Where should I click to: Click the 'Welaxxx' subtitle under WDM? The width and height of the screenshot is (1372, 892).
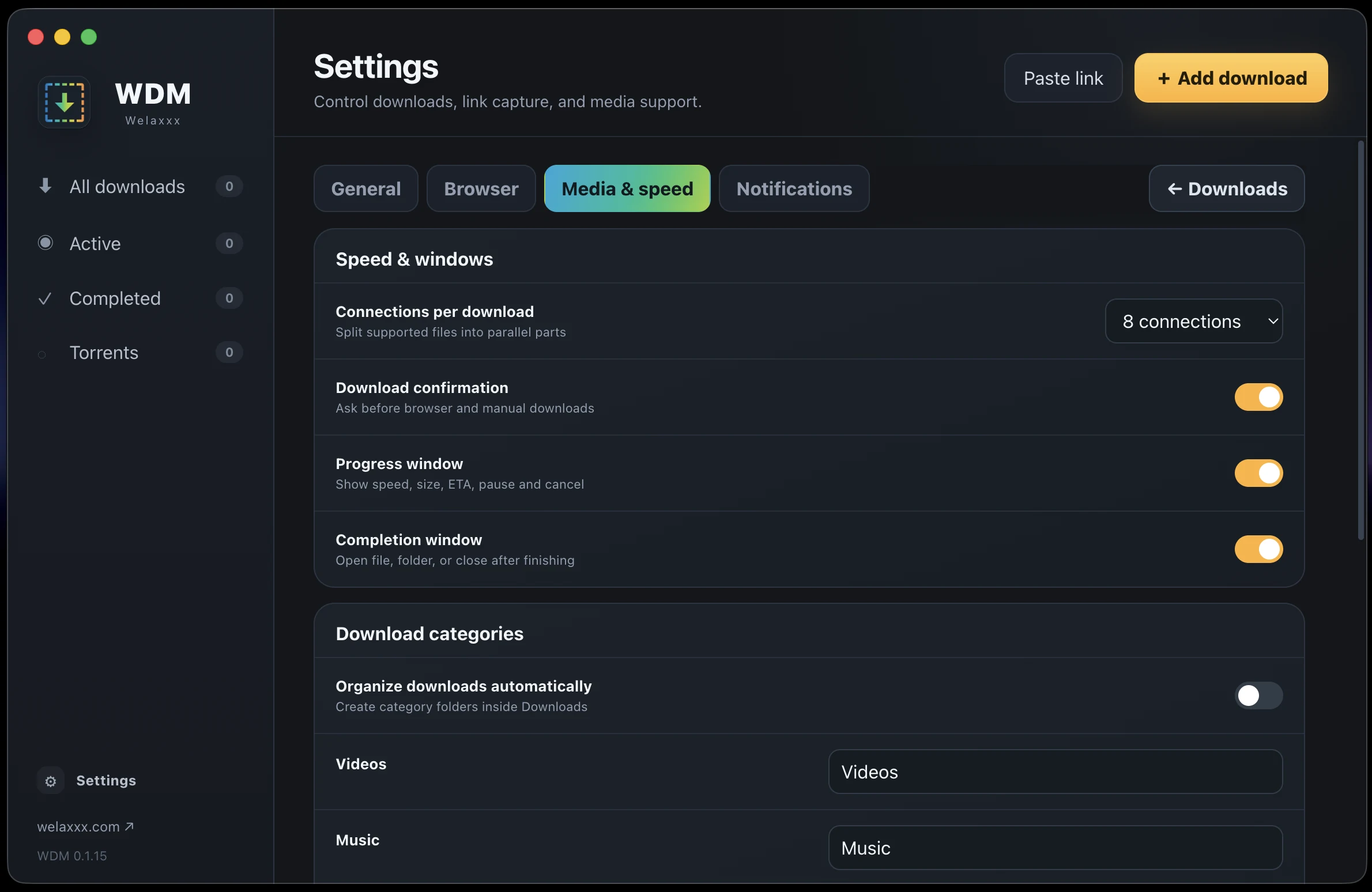[153, 120]
